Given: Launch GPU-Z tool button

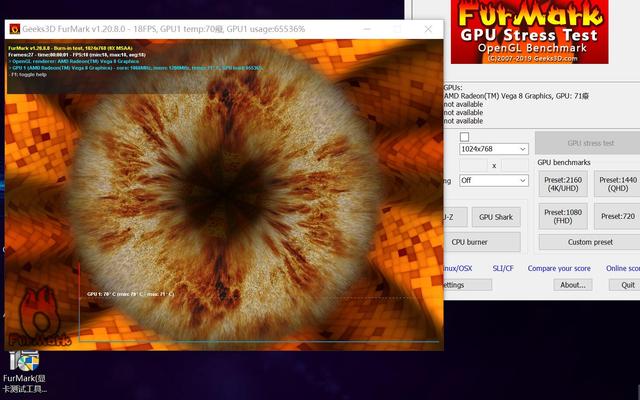Looking at the screenshot, I should (455, 217).
